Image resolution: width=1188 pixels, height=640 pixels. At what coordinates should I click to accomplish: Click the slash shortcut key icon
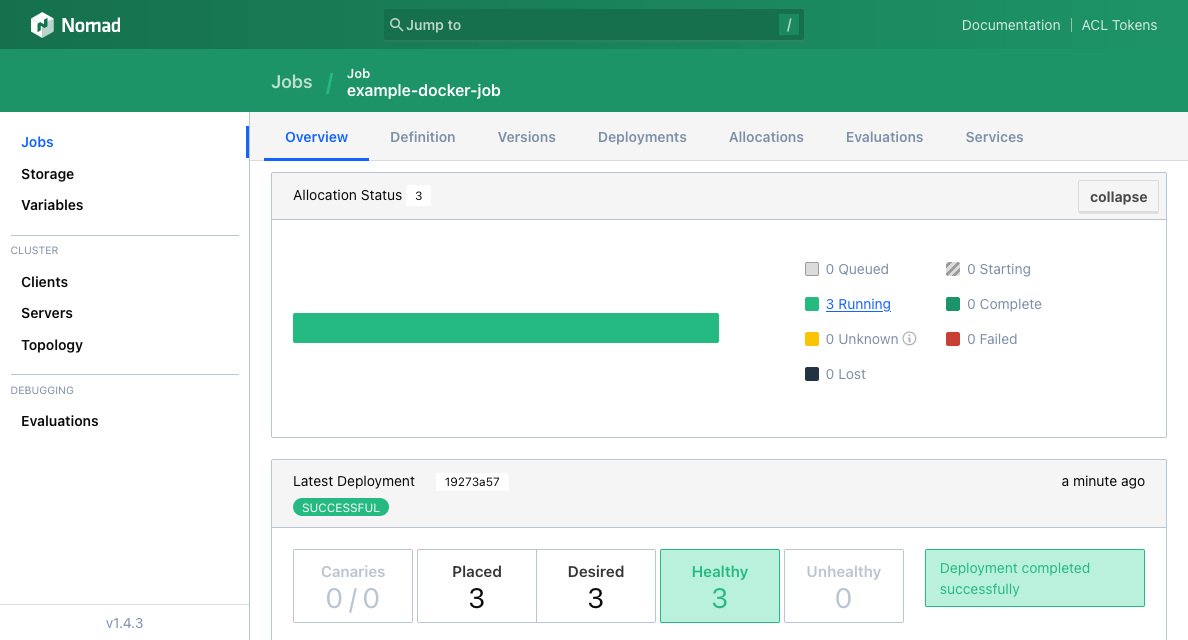(789, 25)
